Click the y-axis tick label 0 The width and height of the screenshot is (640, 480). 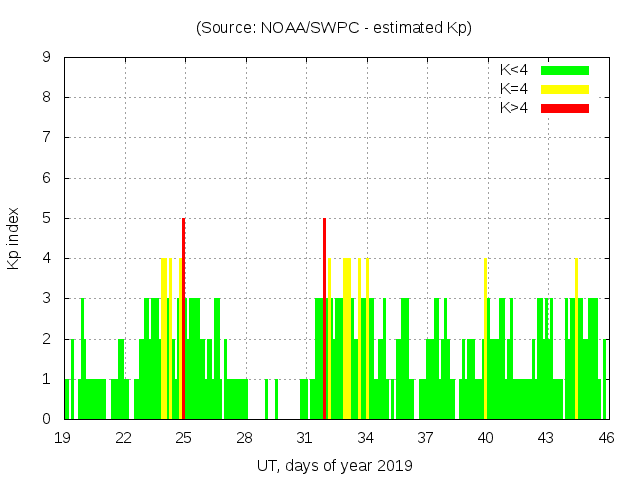[47, 419]
